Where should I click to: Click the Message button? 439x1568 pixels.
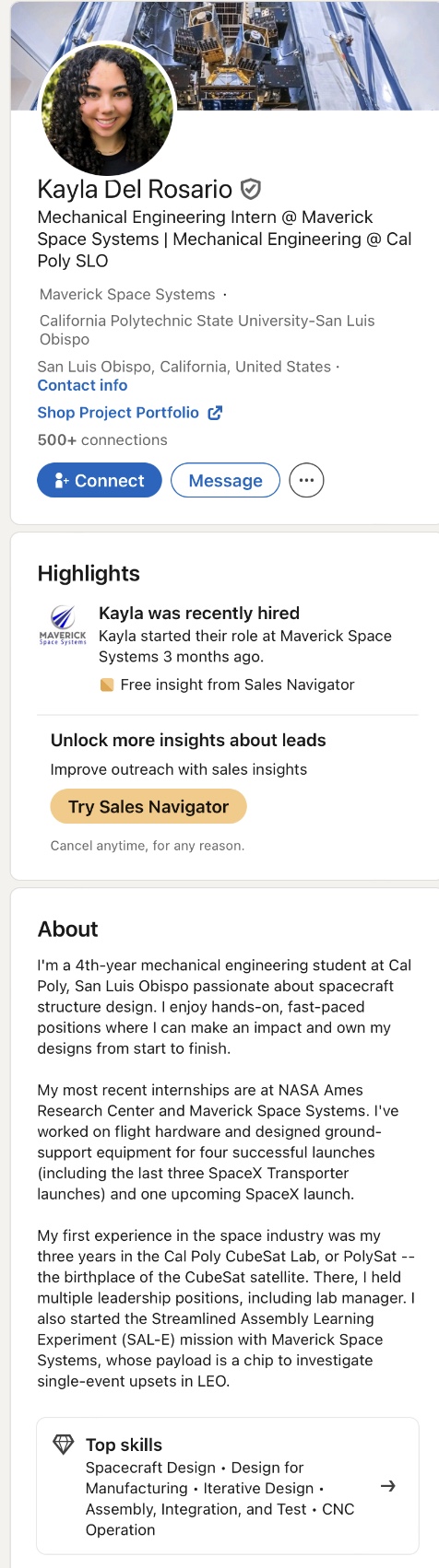(x=225, y=481)
